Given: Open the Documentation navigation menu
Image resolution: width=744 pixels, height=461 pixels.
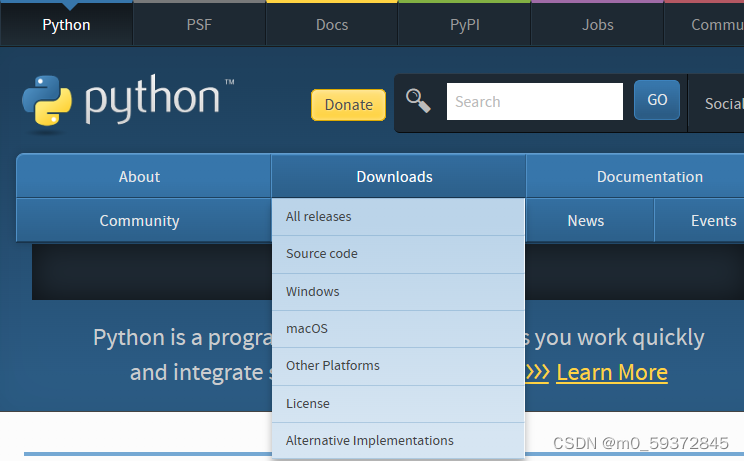Looking at the screenshot, I should pyautogui.click(x=635, y=176).
